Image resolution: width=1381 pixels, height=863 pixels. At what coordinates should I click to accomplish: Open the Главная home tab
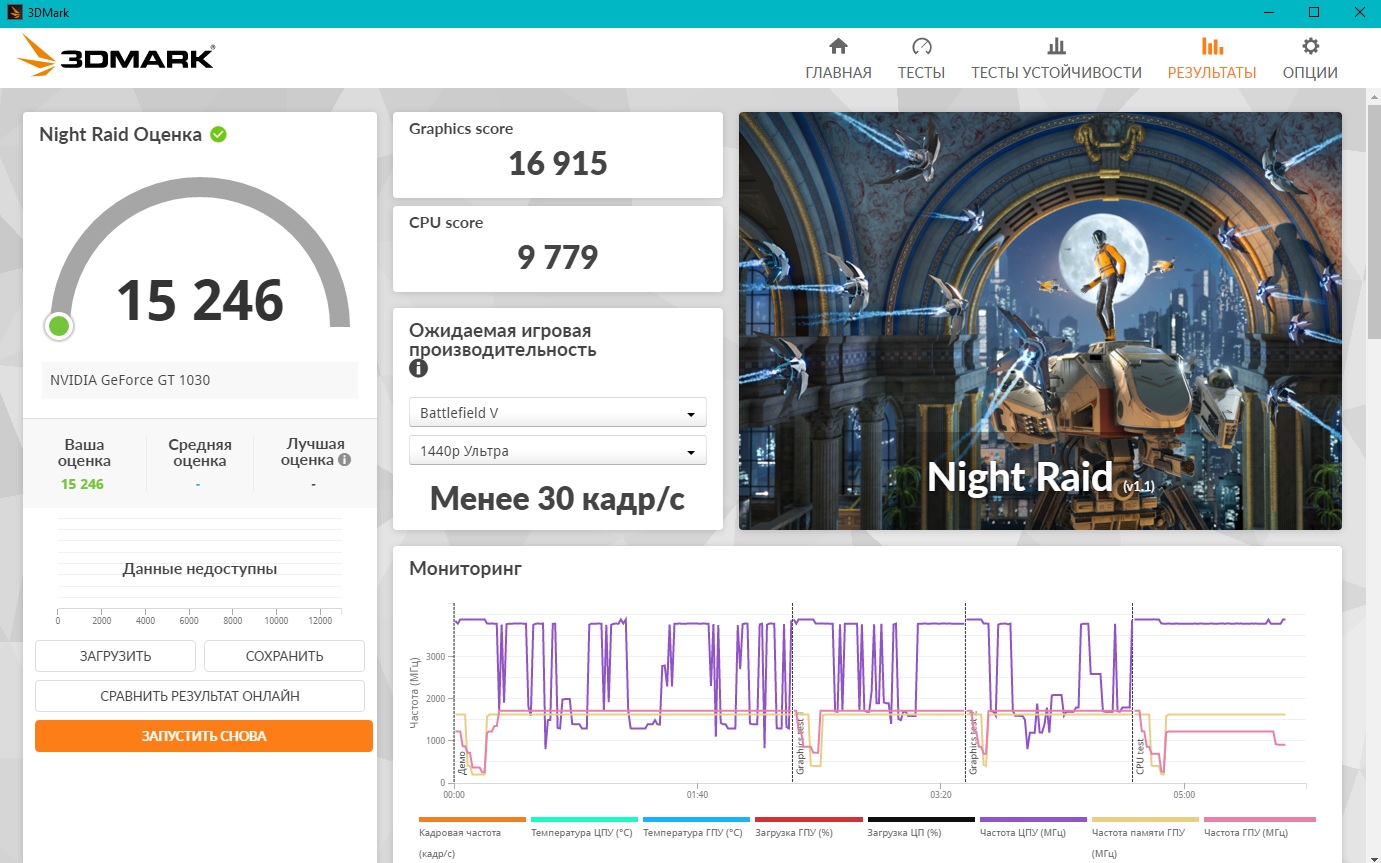[x=838, y=58]
